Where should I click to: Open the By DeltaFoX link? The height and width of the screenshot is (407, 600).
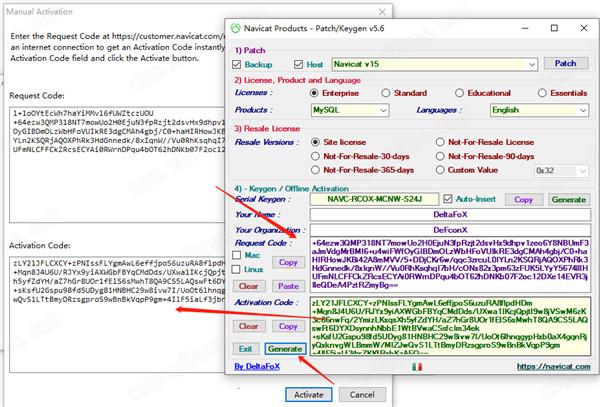click(x=257, y=366)
